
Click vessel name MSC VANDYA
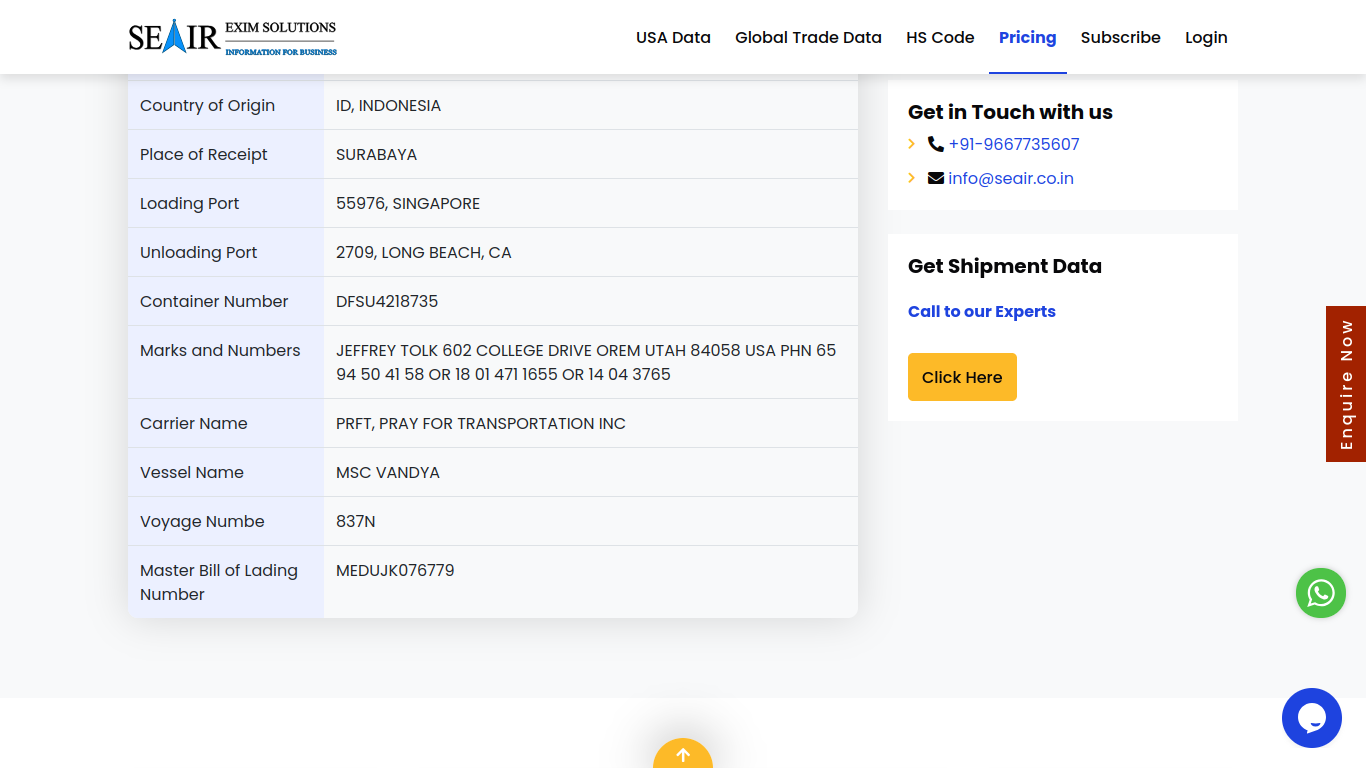coord(388,472)
